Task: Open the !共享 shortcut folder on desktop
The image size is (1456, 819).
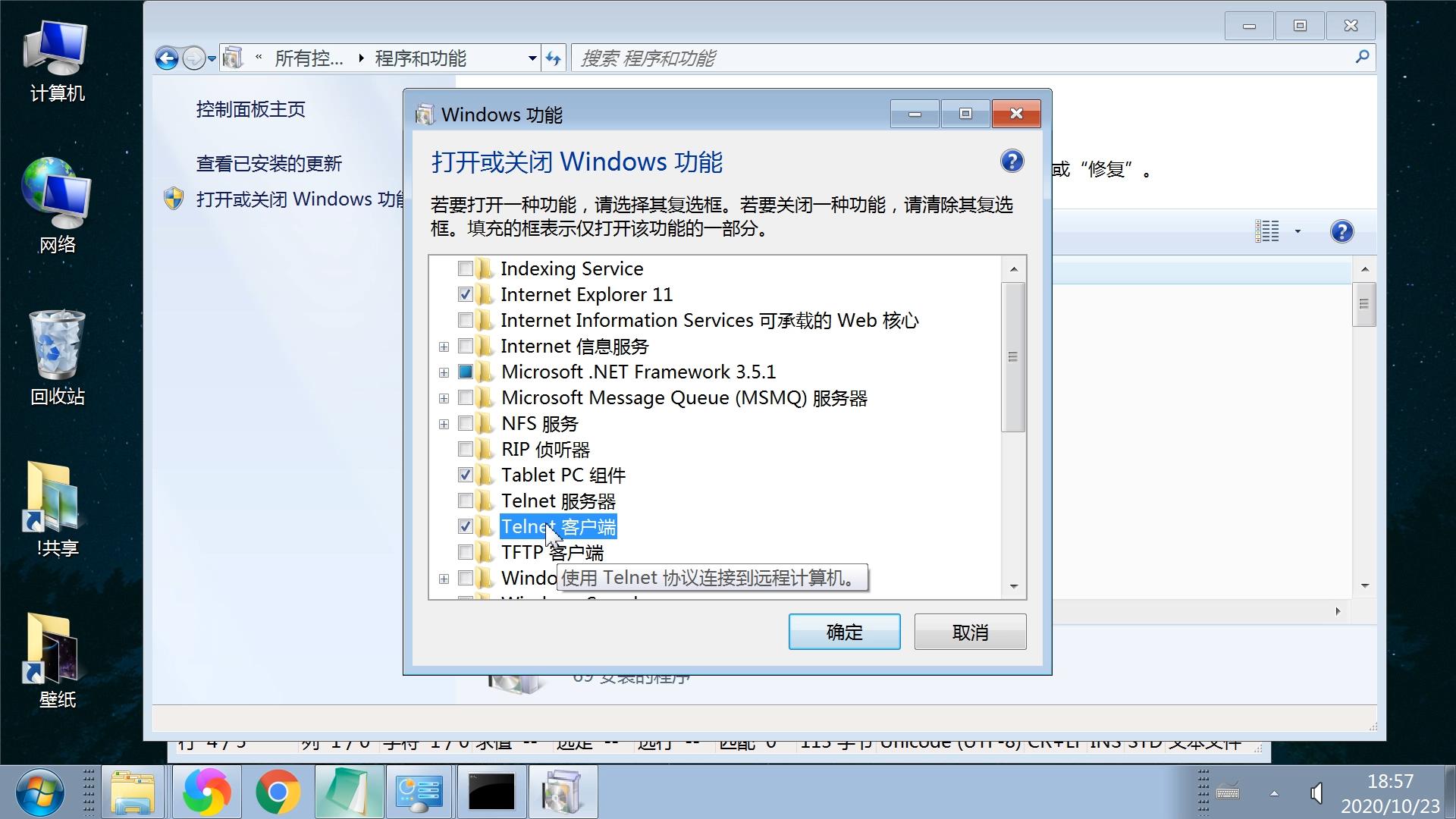Action: (57, 508)
